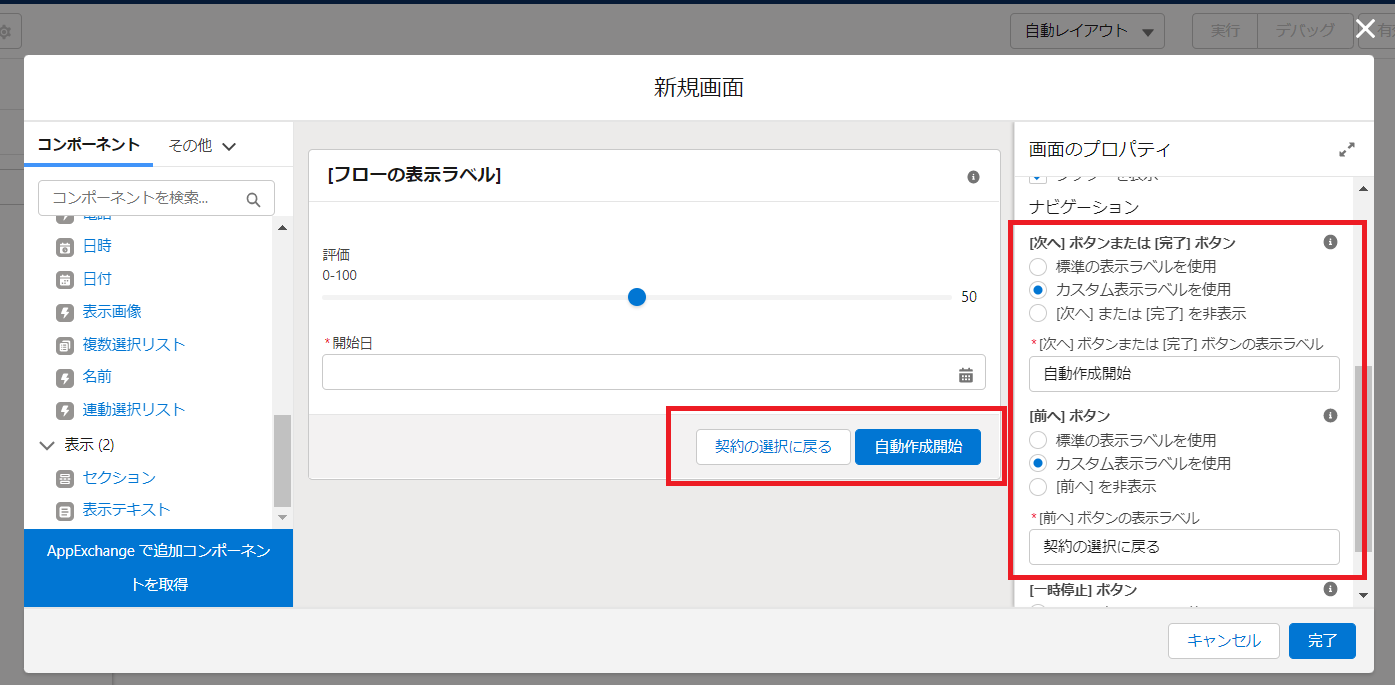
Task: Click the キャンセル button
Action: [1223, 641]
